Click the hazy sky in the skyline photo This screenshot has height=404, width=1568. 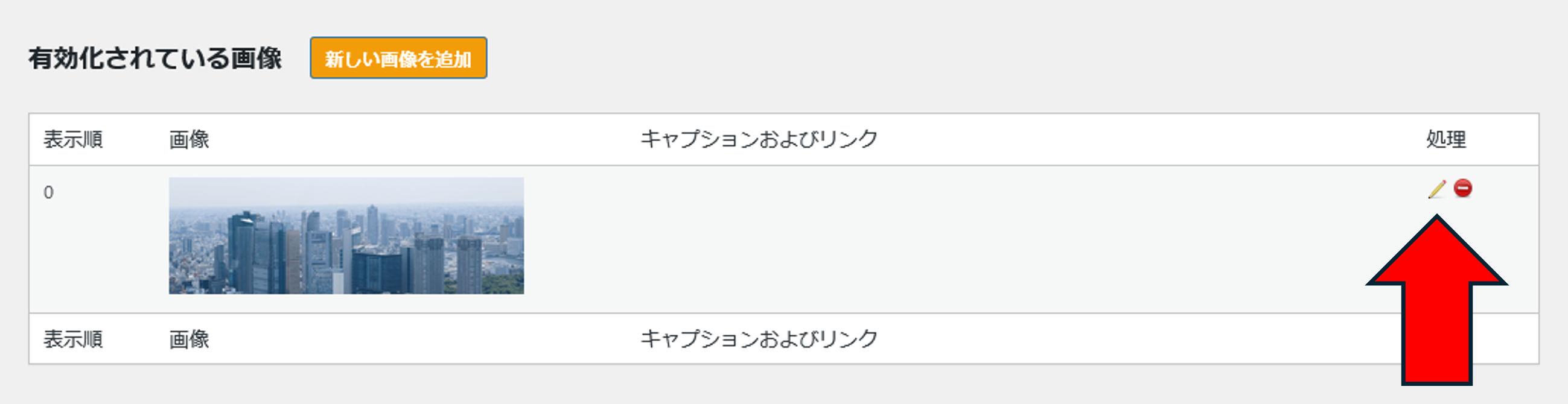pyautogui.click(x=346, y=192)
